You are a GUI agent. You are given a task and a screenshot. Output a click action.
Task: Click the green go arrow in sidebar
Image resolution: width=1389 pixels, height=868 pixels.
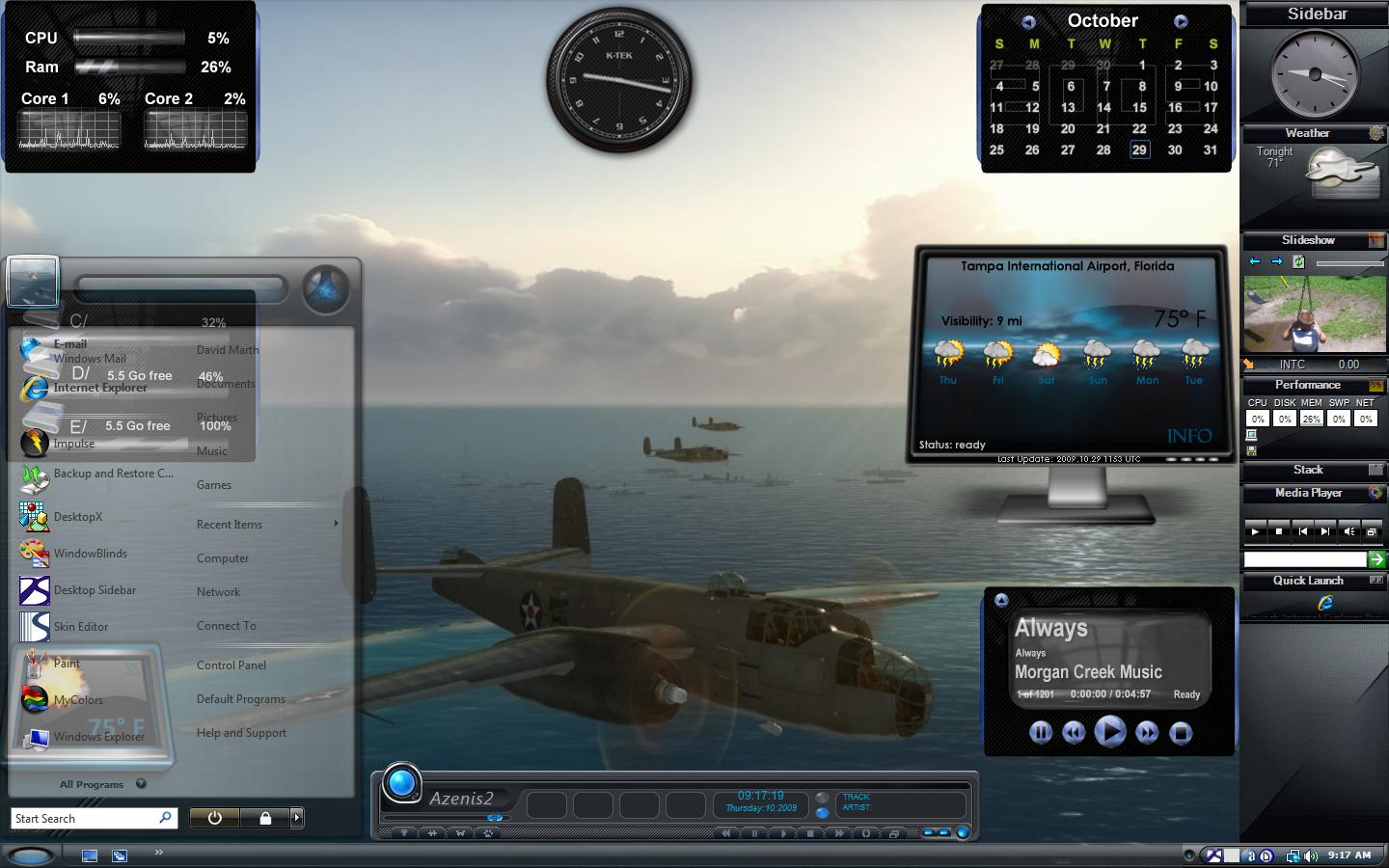click(x=1376, y=559)
